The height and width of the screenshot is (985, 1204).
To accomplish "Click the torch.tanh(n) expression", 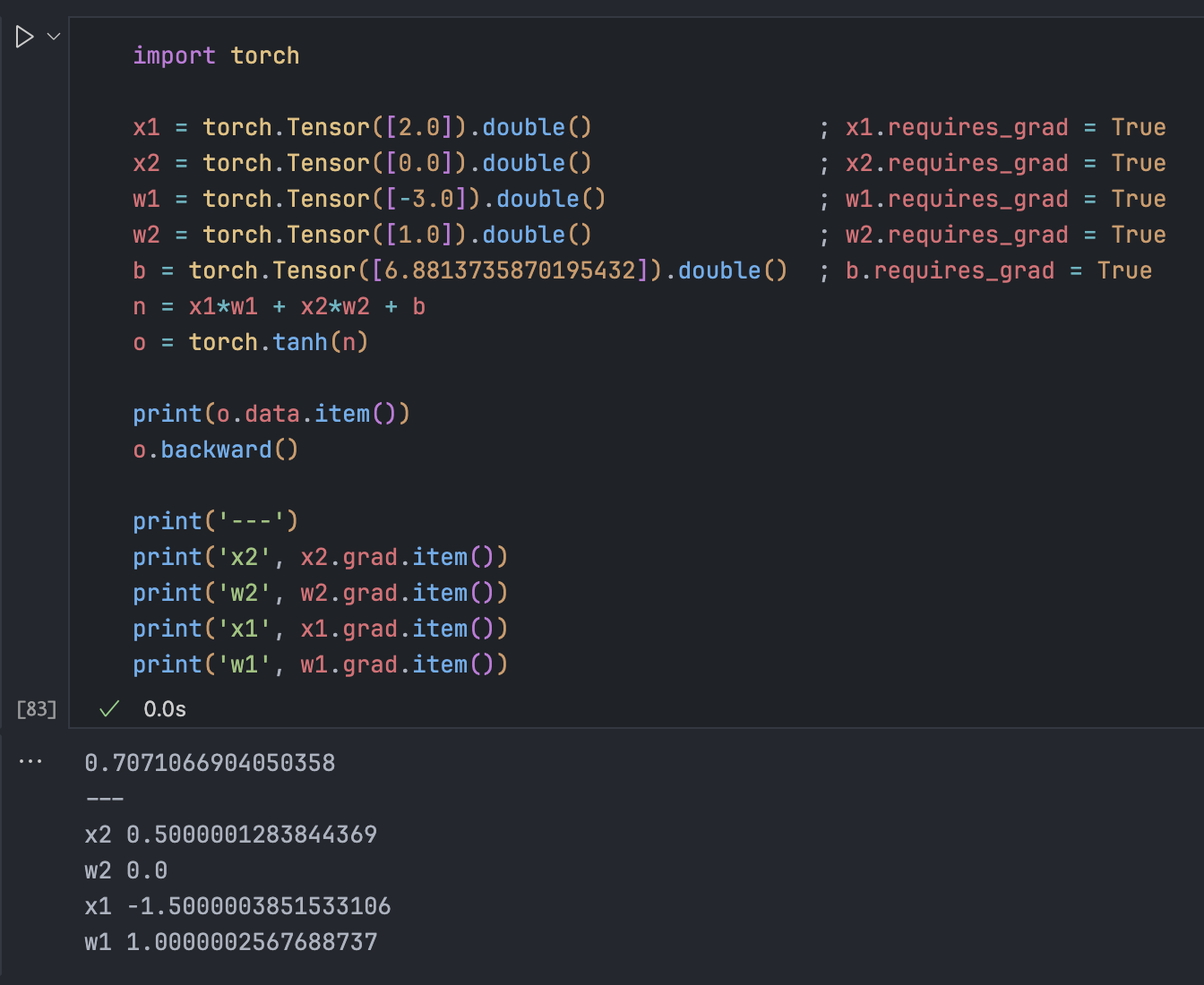I will pos(278,342).
